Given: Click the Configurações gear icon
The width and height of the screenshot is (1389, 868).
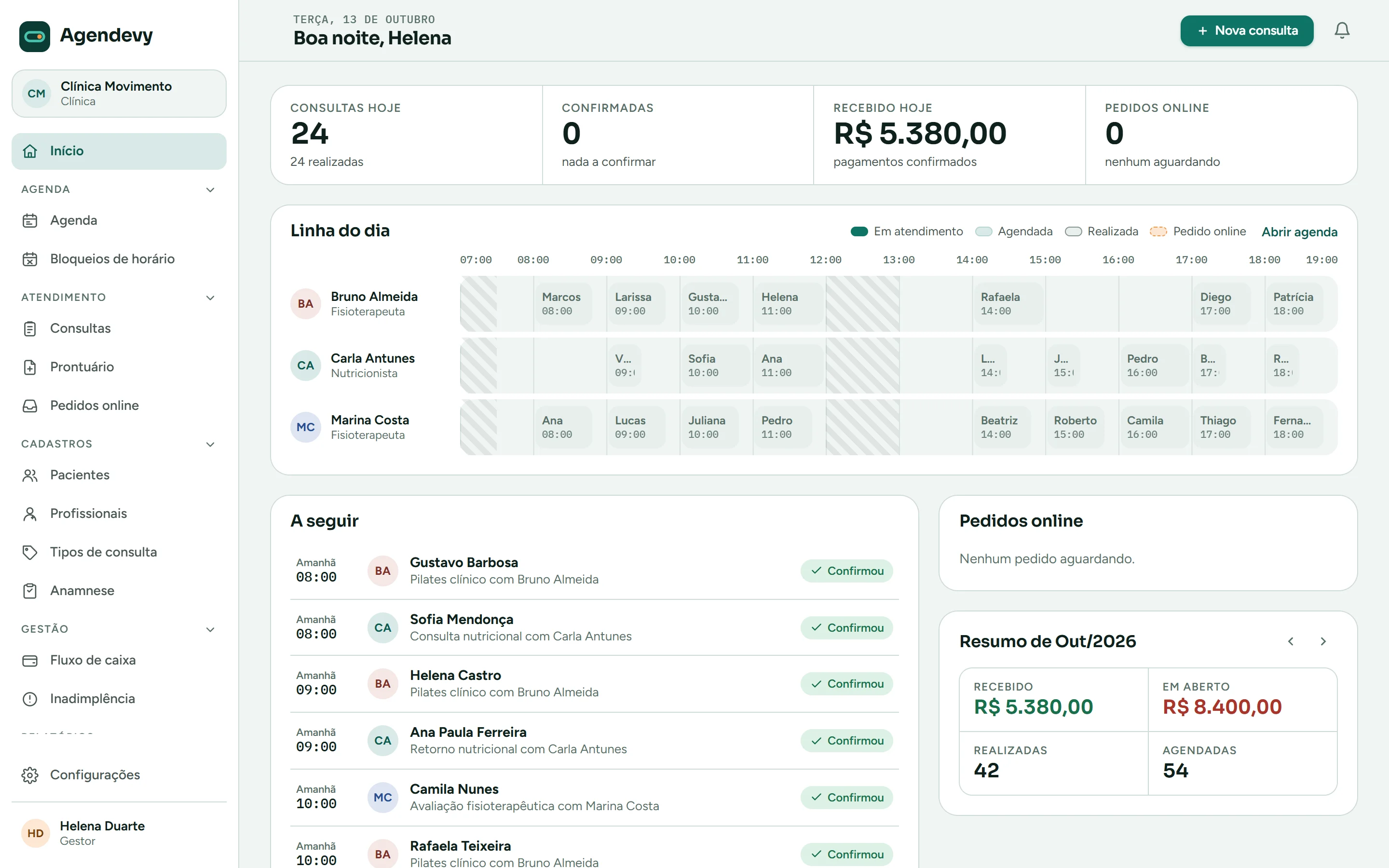Looking at the screenshot, I should point(30,775).
